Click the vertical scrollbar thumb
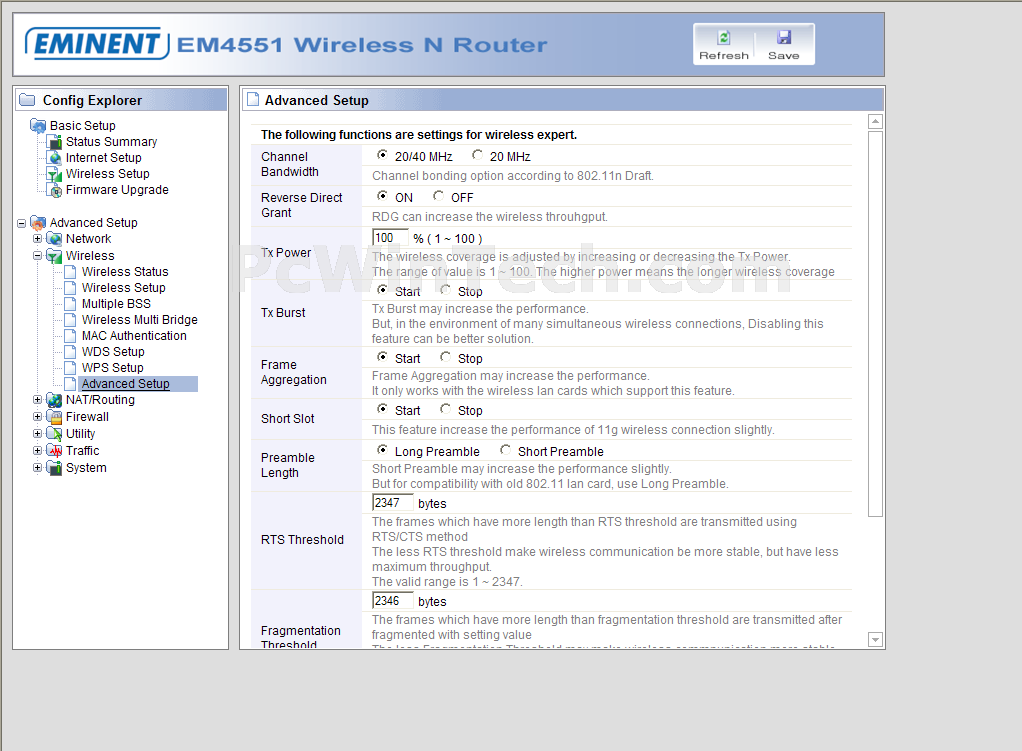 pos(875,324)
